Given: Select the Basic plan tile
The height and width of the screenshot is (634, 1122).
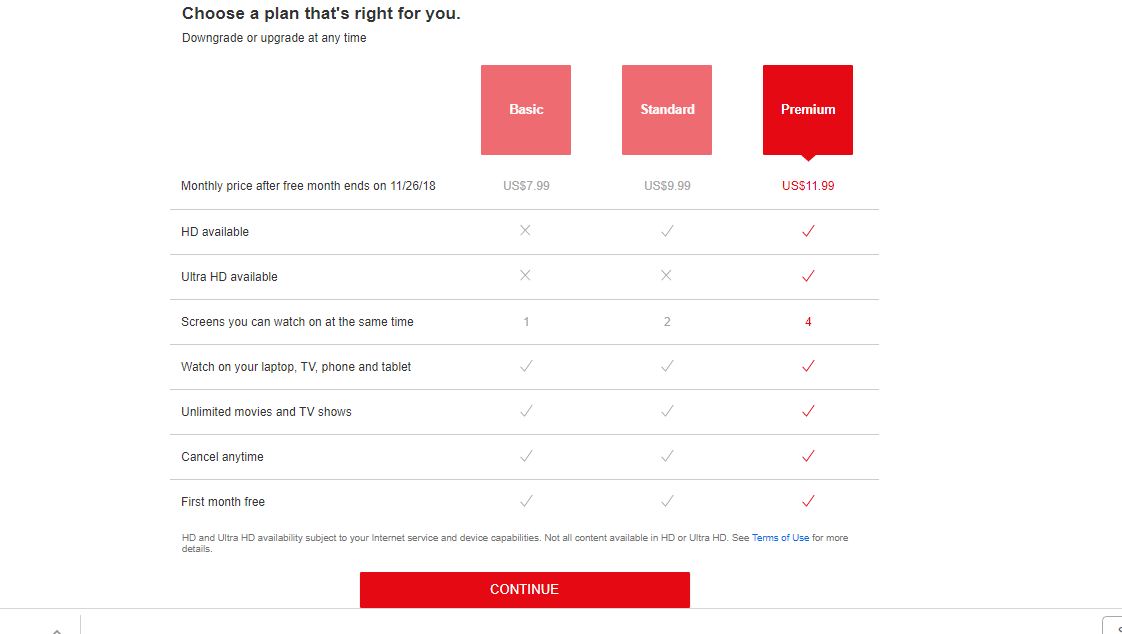Looking at the screenshot, I should tap(526, 109).
